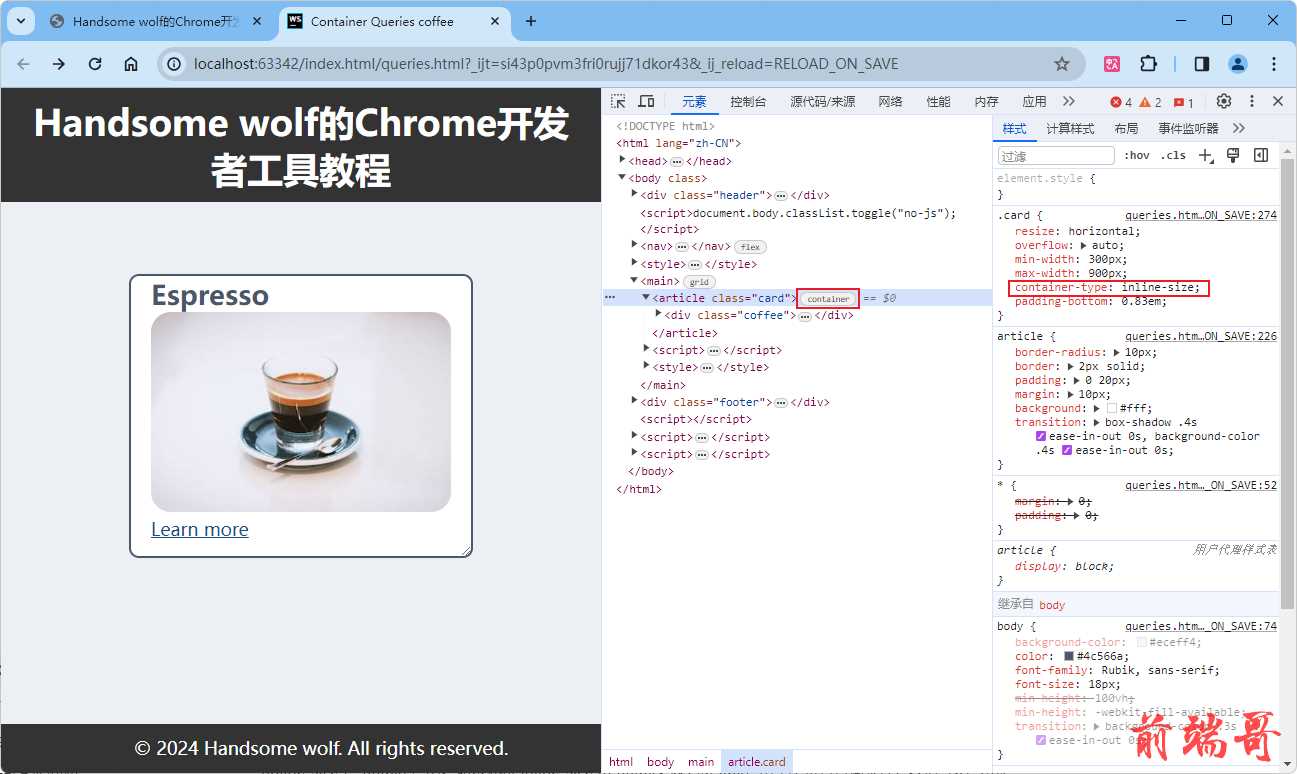
Task: Open the #fff background color swatch
Action: (x=1112, y=408)
